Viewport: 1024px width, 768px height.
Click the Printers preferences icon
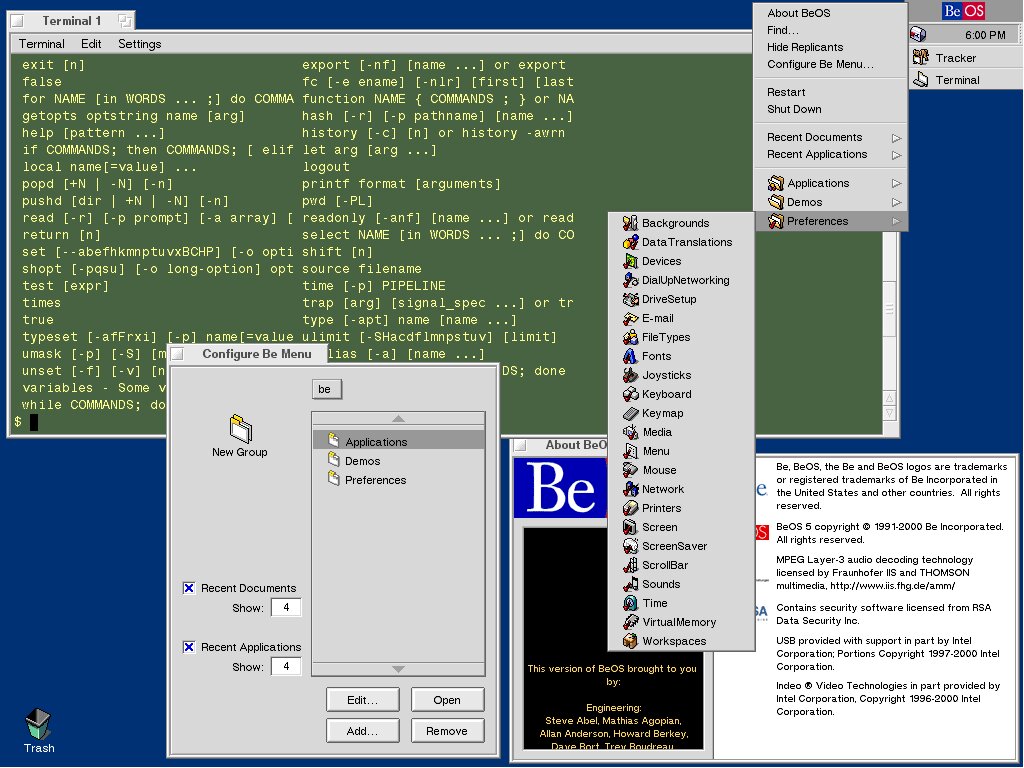coord(630,507)
